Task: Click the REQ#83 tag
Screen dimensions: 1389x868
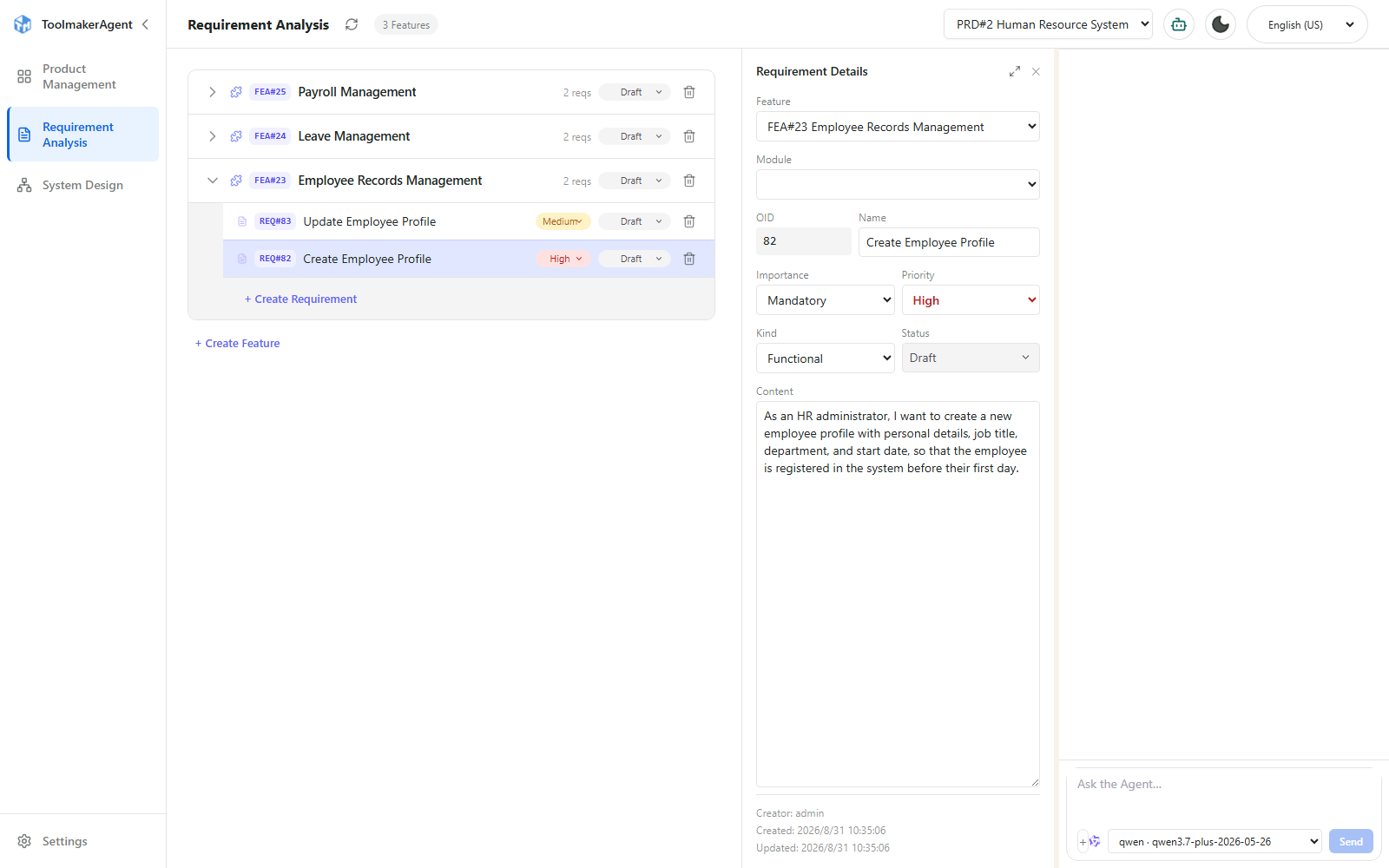Action: click(275, 221)
